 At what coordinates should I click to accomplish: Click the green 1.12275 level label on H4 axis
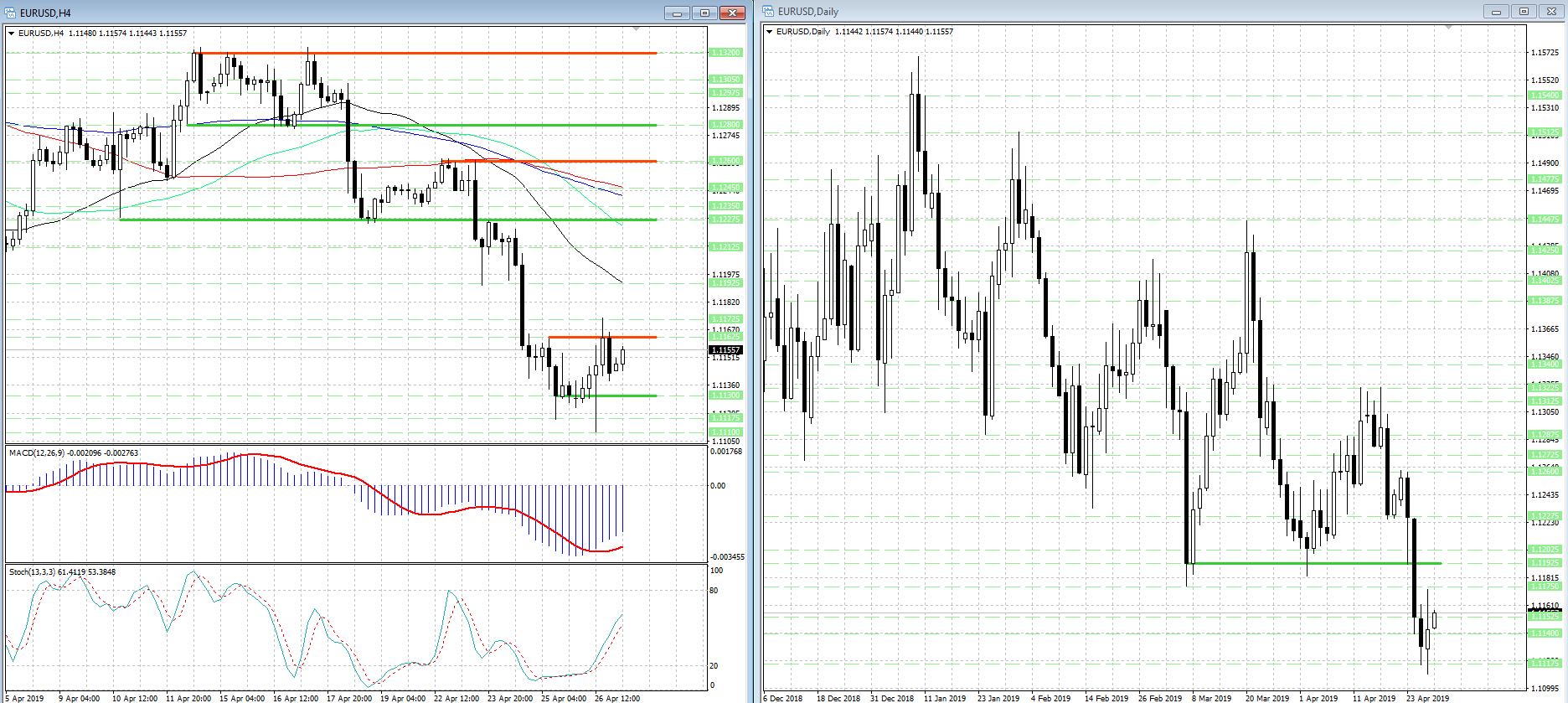[x=725, y=220]
